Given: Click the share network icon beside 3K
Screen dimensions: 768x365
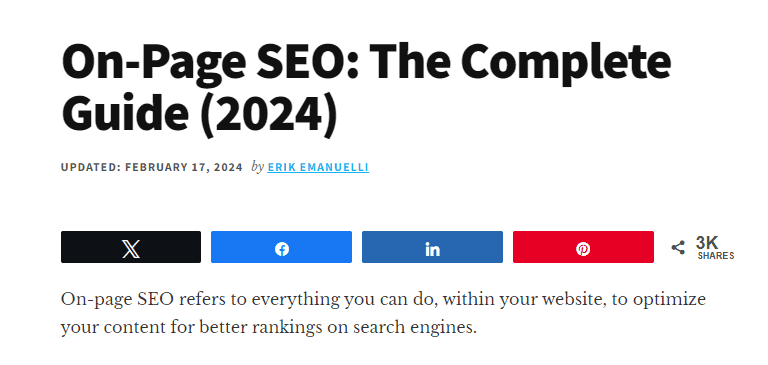Looking at the screenshot, I should click(678, 247).
